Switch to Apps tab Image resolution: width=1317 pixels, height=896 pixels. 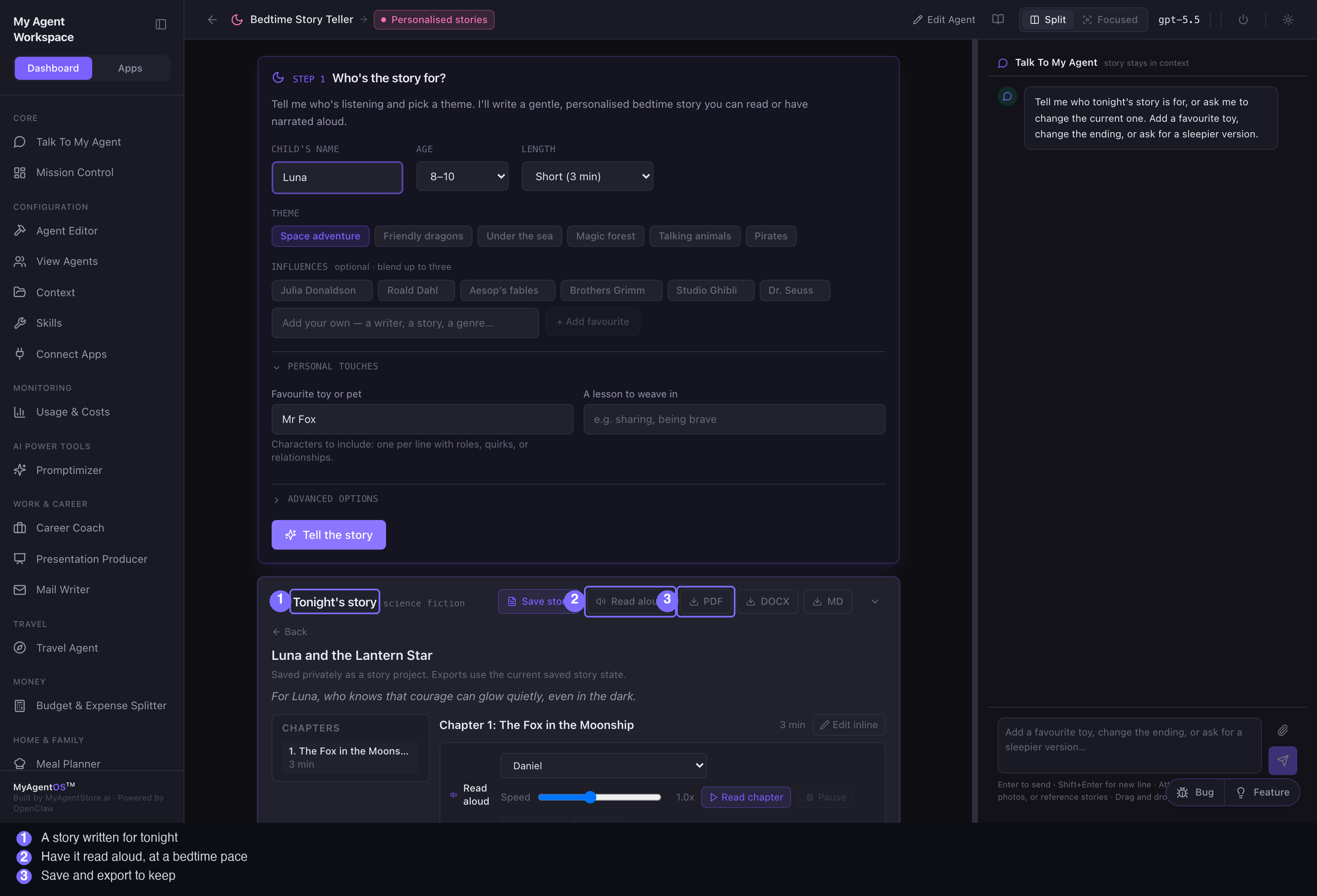[130, 68]
